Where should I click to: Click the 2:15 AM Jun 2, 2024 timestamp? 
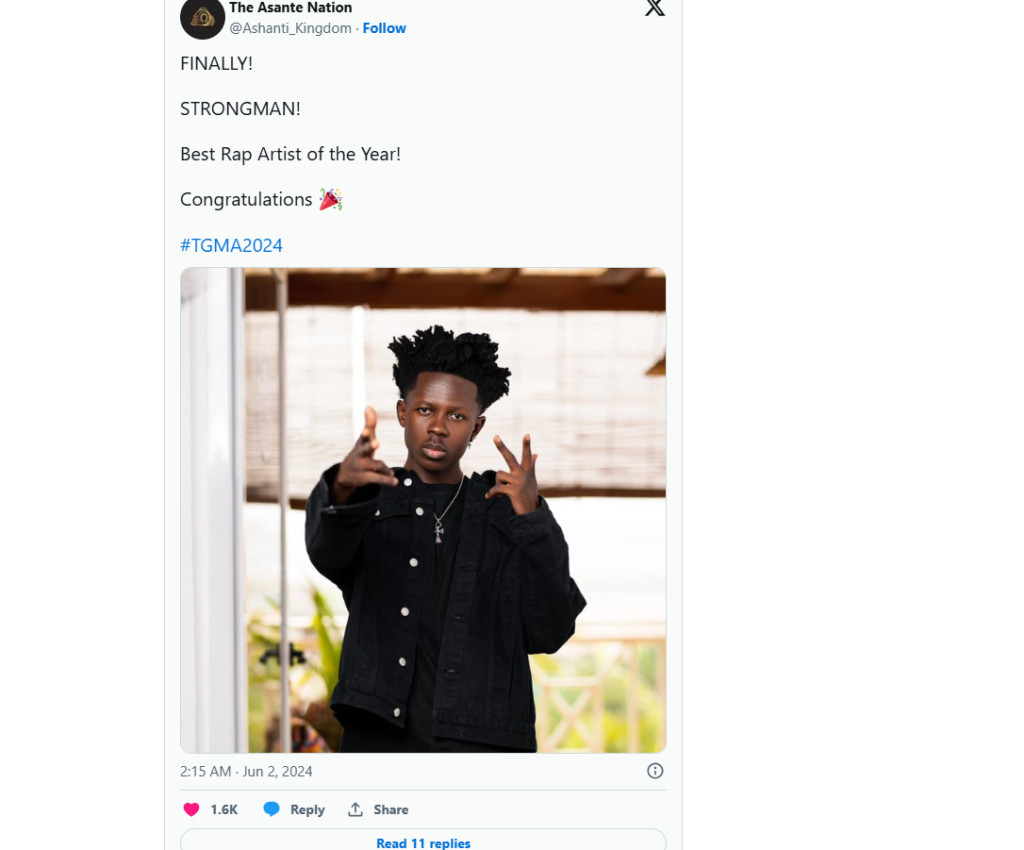246,771
